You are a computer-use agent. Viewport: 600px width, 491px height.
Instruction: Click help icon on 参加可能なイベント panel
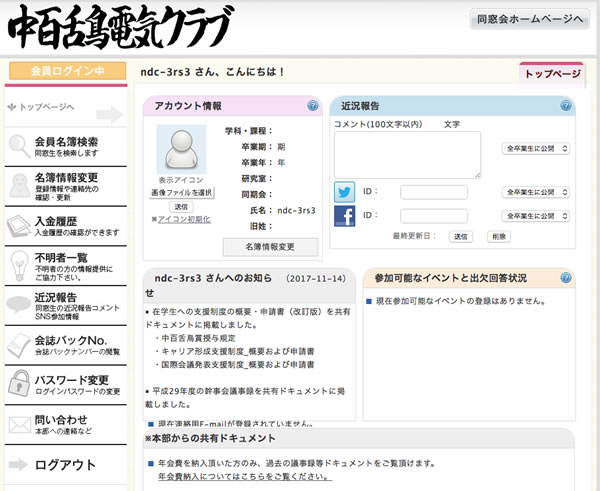pos(566,277)
